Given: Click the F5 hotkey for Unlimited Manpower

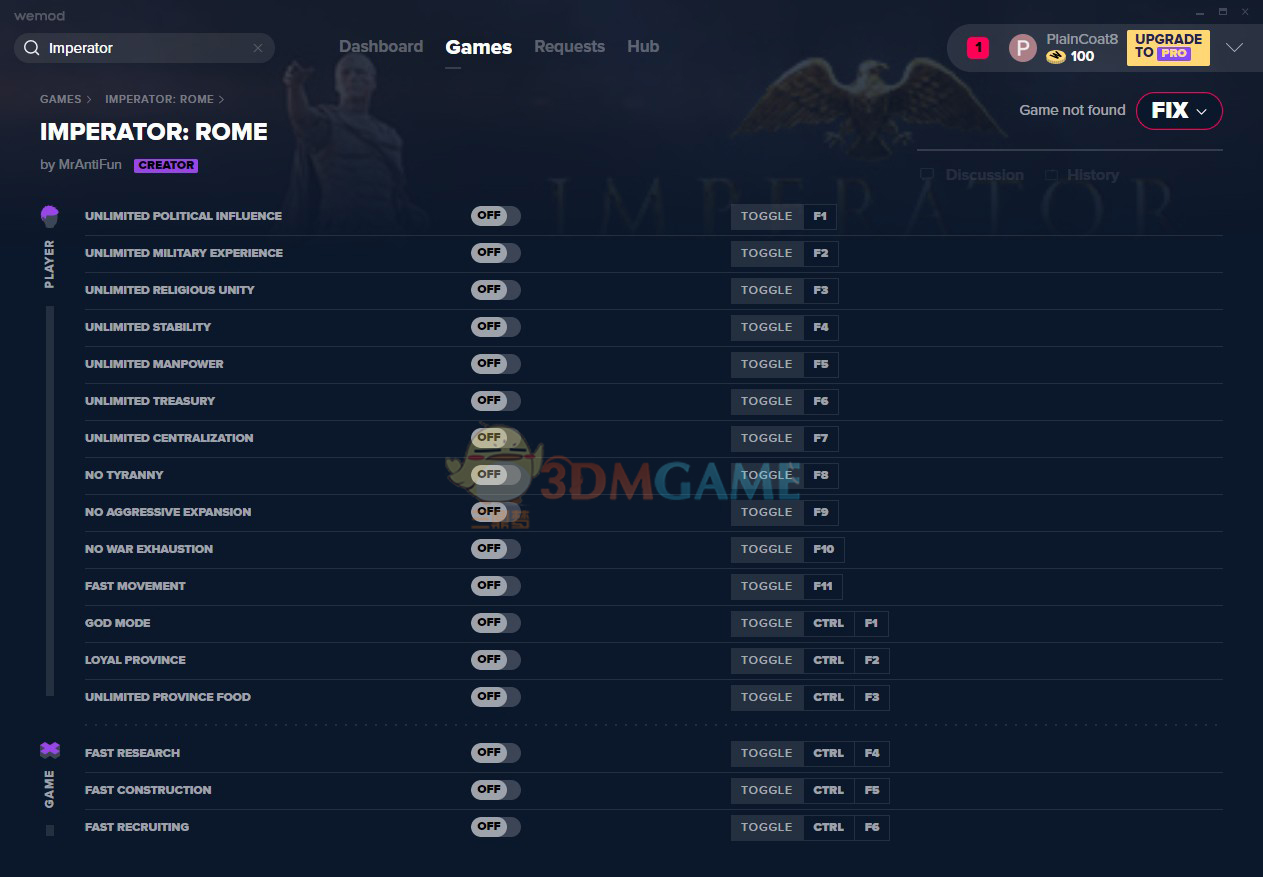Looking at the screenshot, I should [821, 364].
